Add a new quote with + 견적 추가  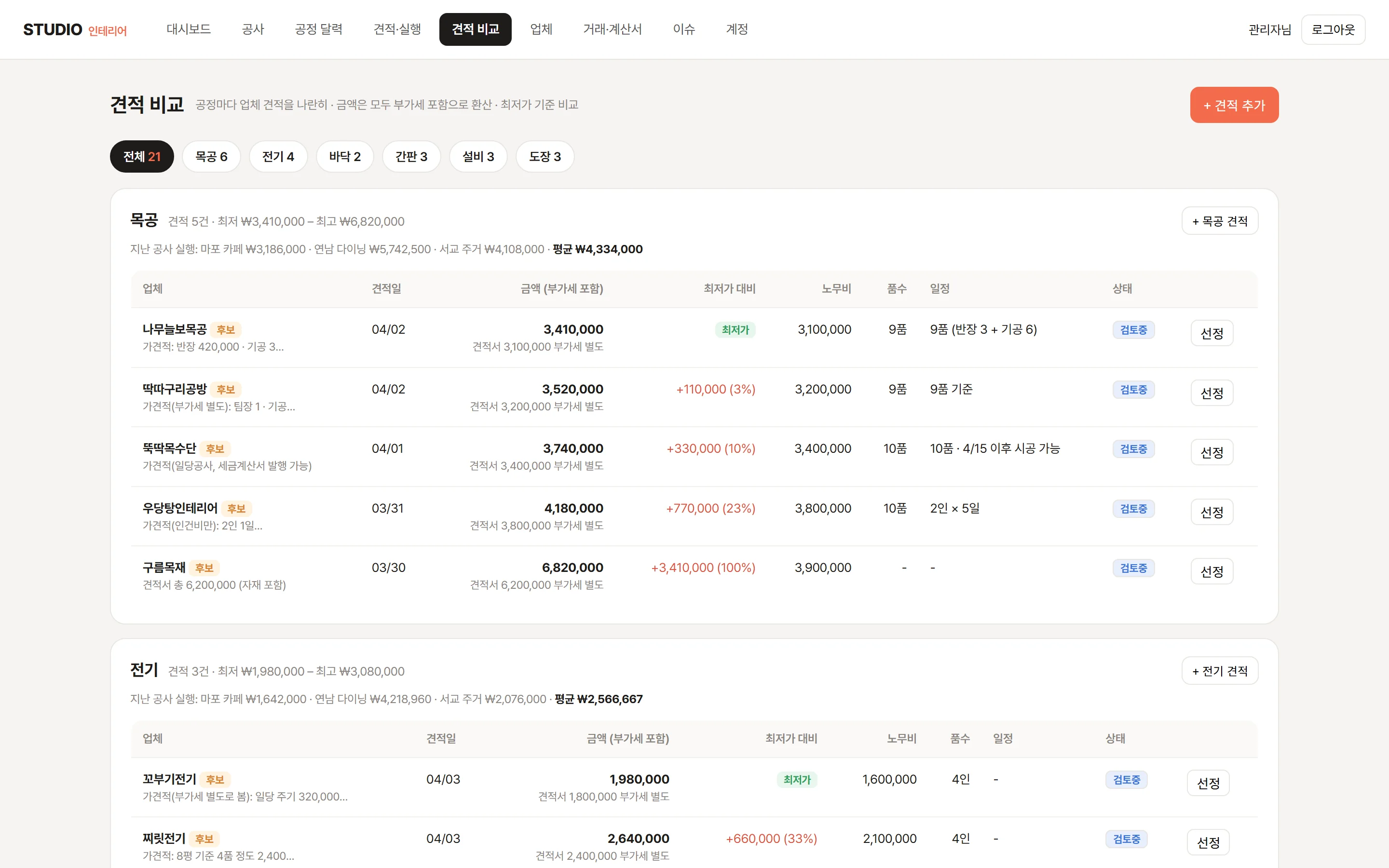[x=1234, y=105]
